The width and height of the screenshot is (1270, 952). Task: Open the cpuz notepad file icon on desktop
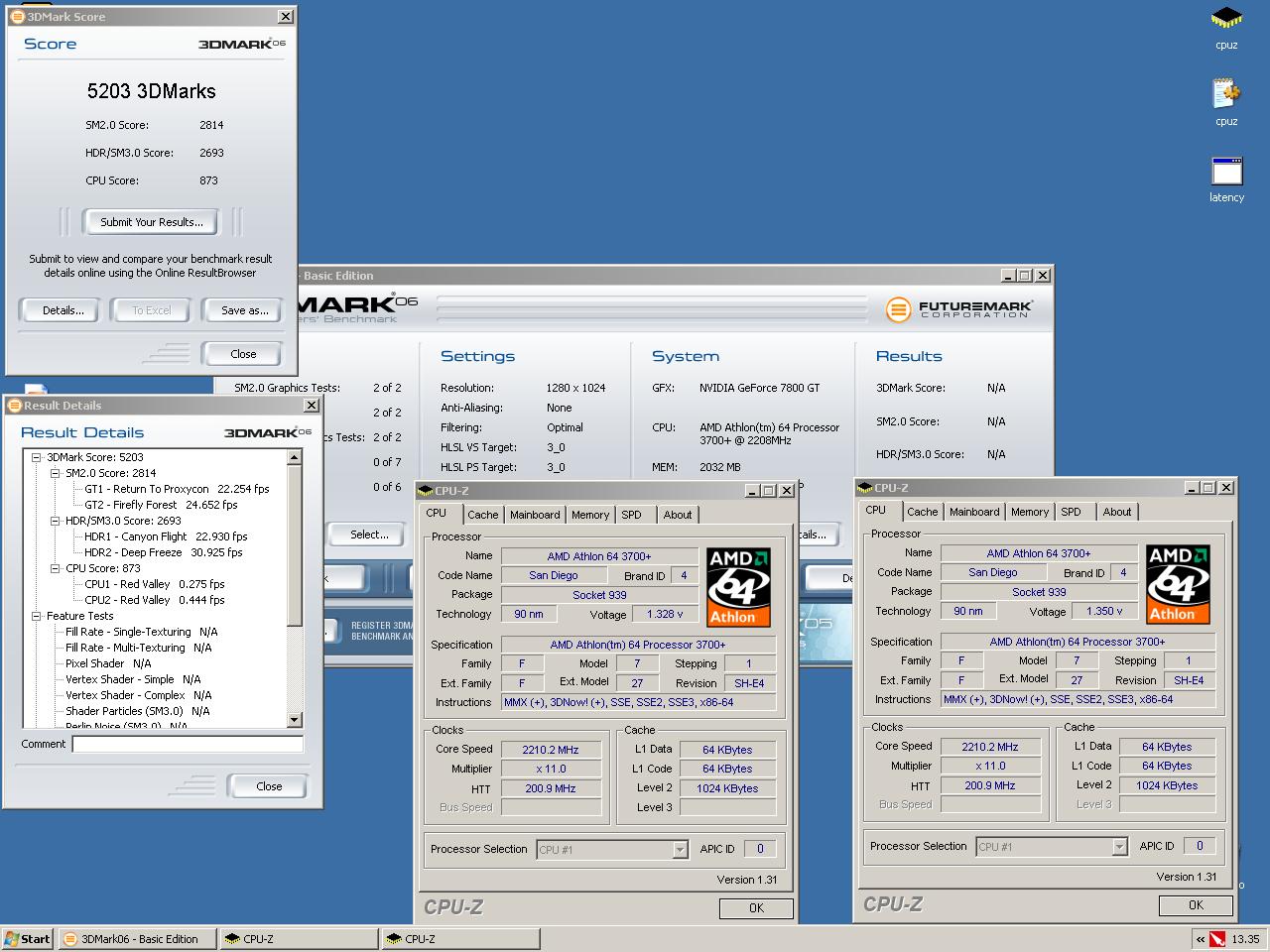[x=1226, y=94]
